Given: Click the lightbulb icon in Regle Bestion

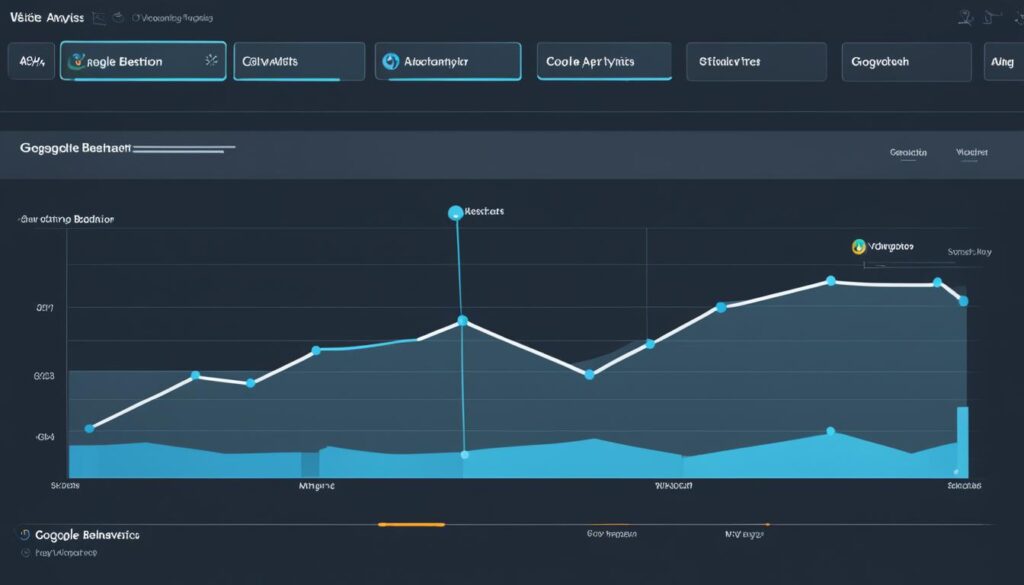Looking at the screenshot, I should (x=77, y=61).
